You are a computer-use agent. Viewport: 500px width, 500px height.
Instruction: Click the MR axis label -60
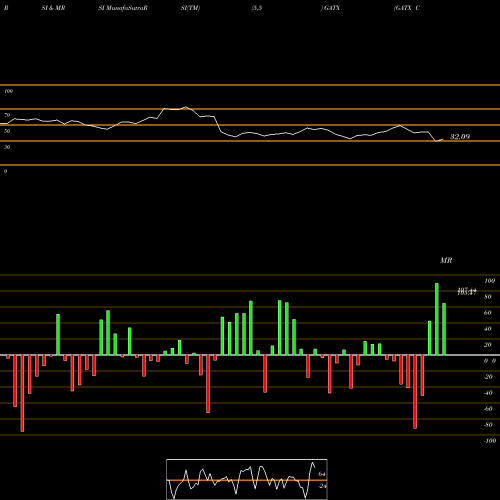[488, 409]
